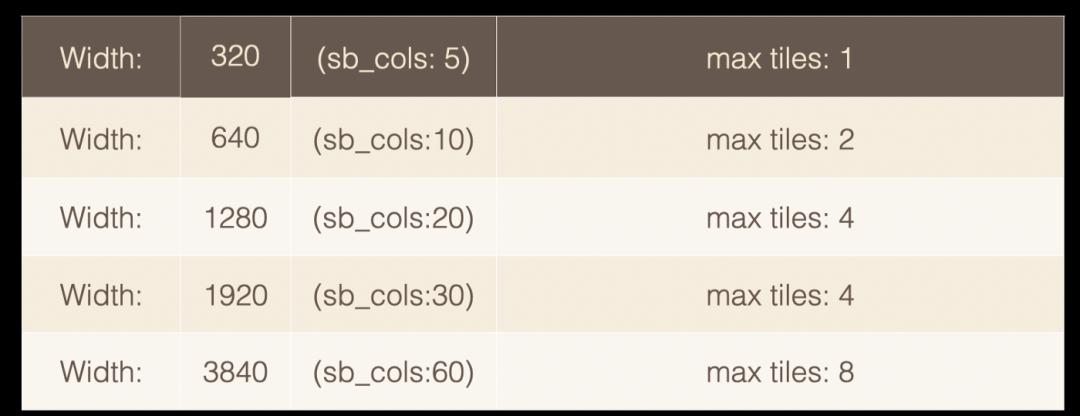
Task: Select the max tiles: 1 cell
Action: [x=779, y=58]
